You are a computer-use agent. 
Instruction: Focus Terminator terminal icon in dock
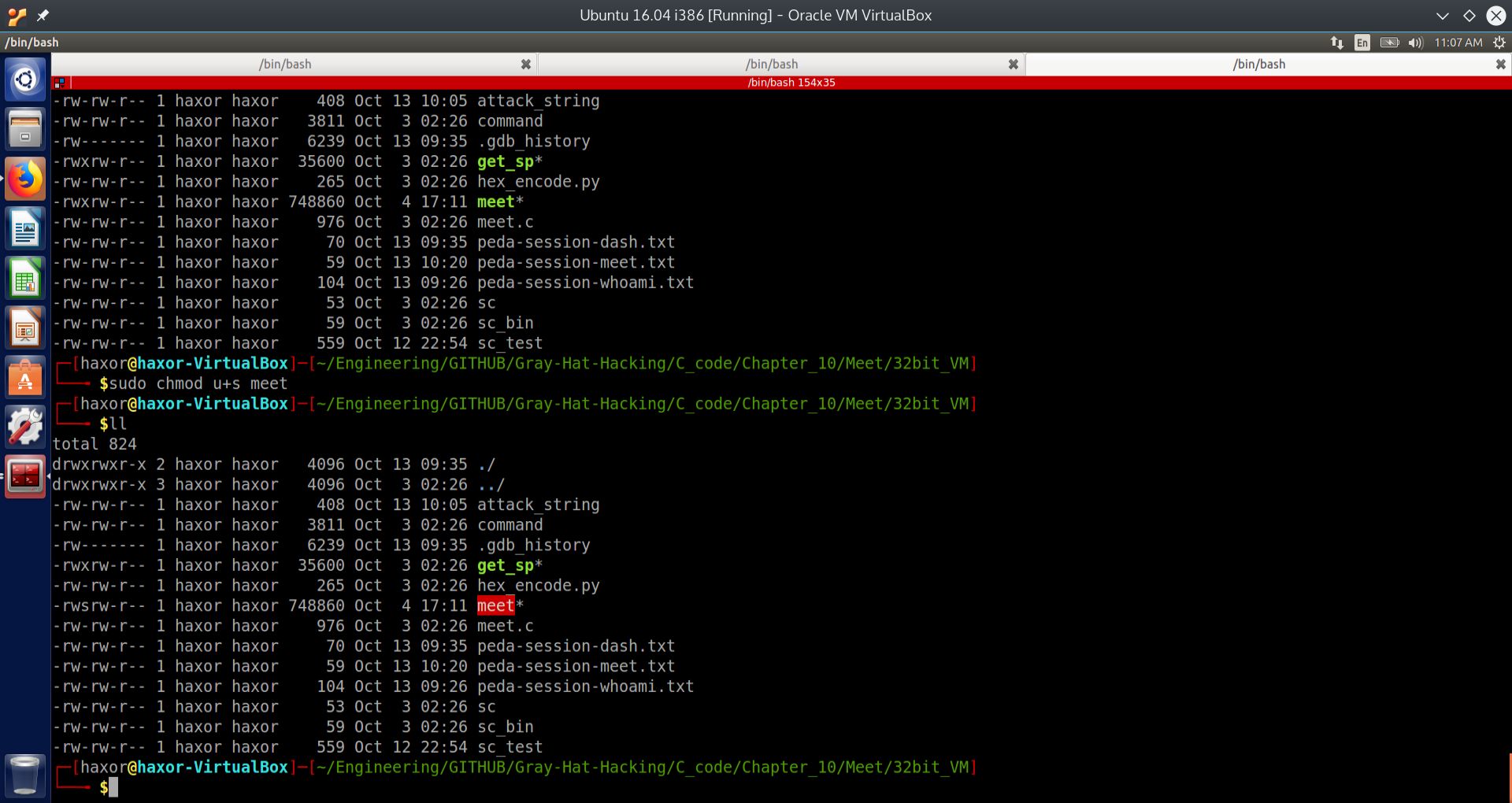[25, 476]
